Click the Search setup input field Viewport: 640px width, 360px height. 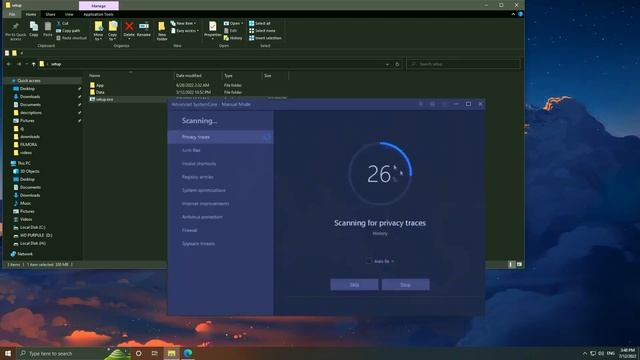click(x=464, y=64)
